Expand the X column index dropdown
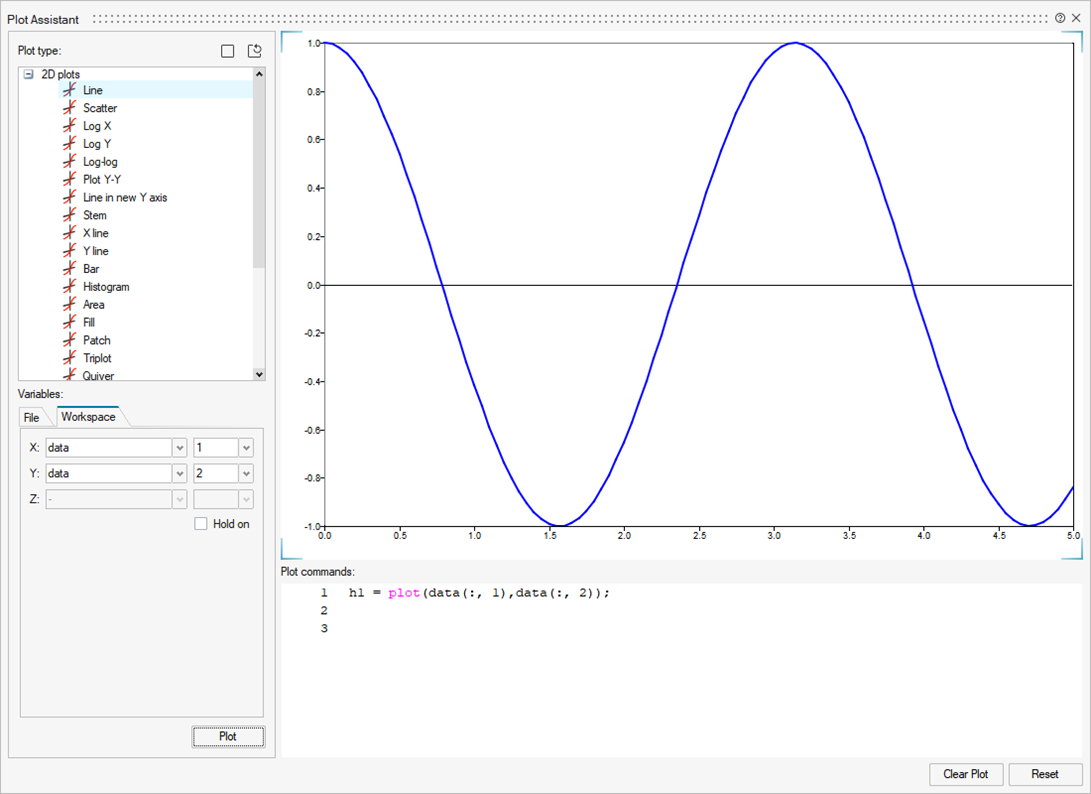This screenshot has height=794, width=1091. coord(246,448)
